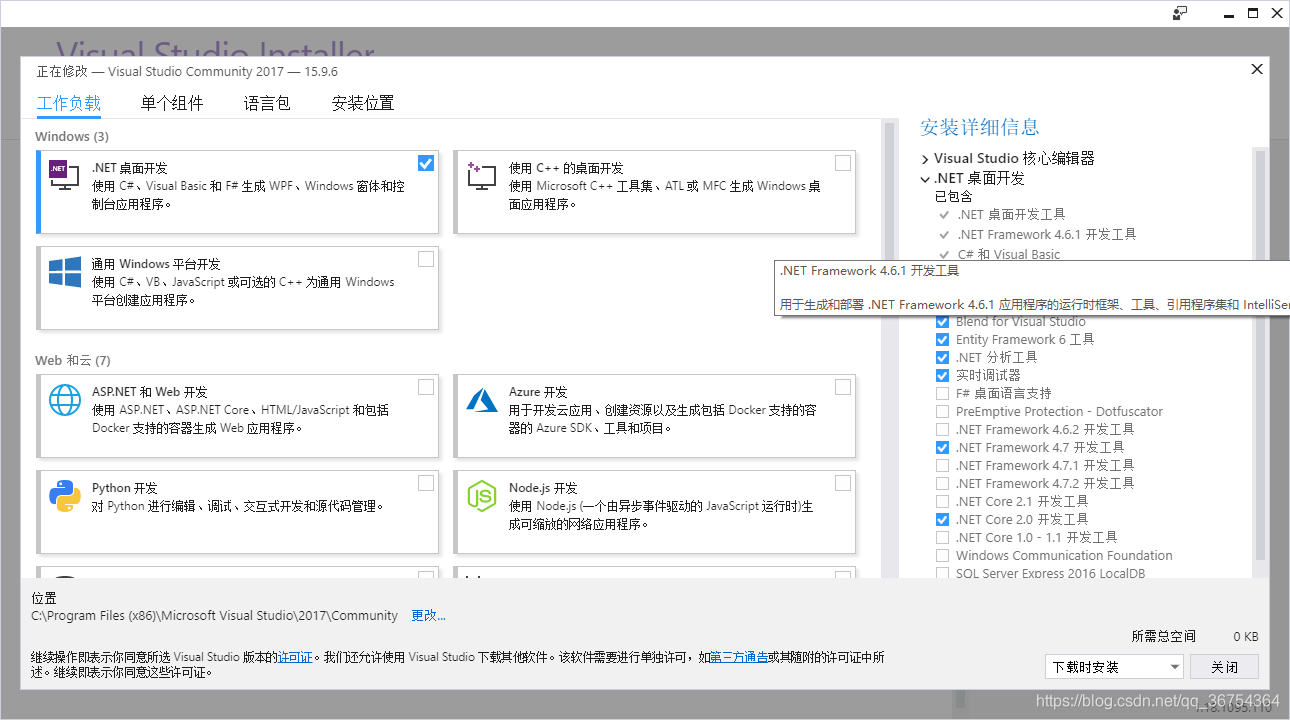The image size is (1290, 720).
Task: Uncheck 实时调试器 component
Action: pos(942,375)
